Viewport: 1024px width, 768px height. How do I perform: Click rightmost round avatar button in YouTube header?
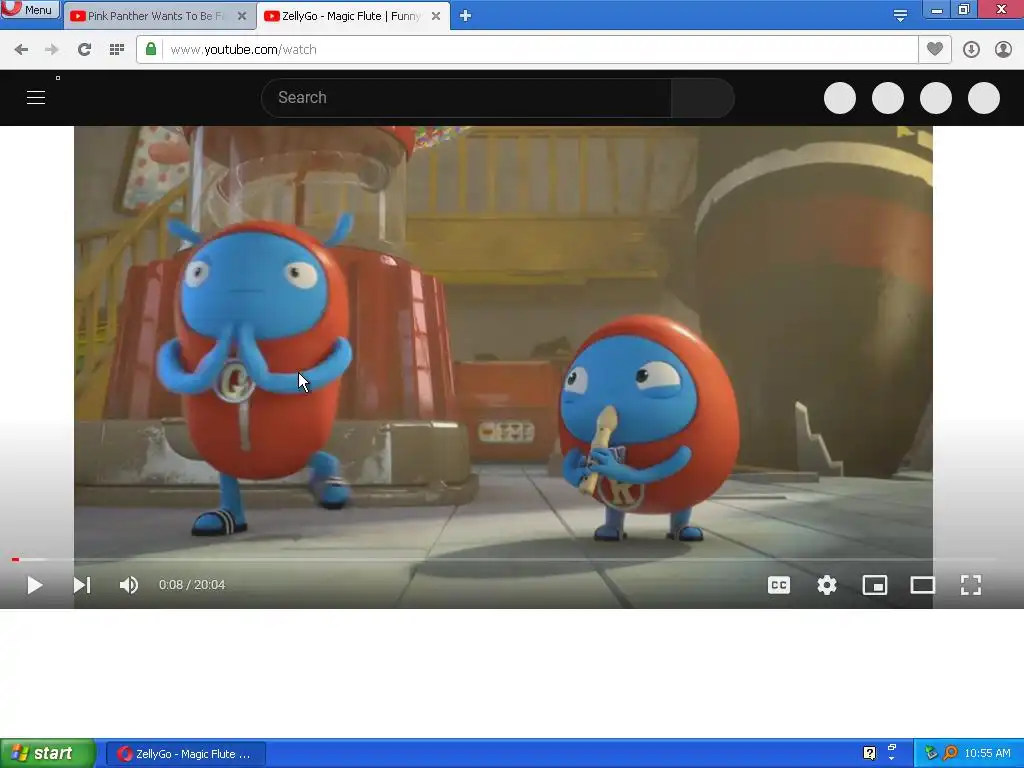(x=984, y=98)
